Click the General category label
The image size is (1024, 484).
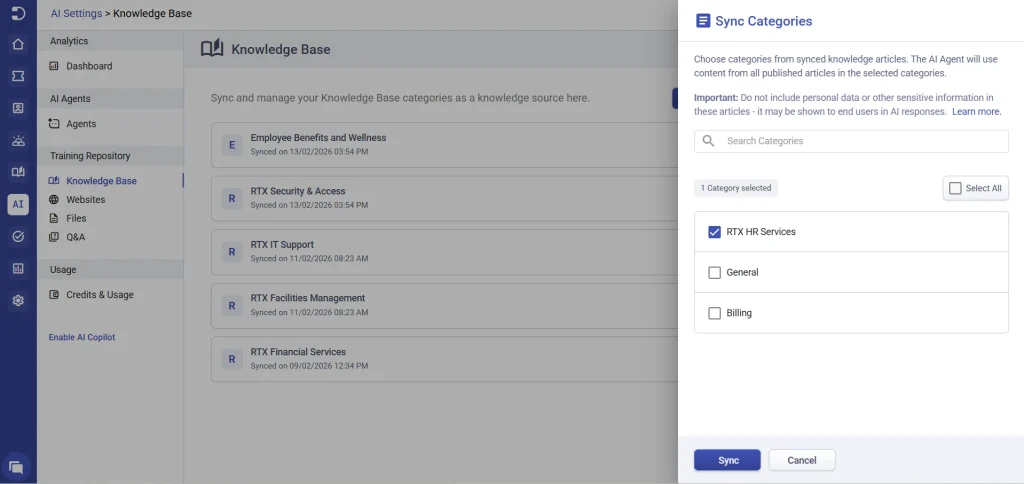743,272
